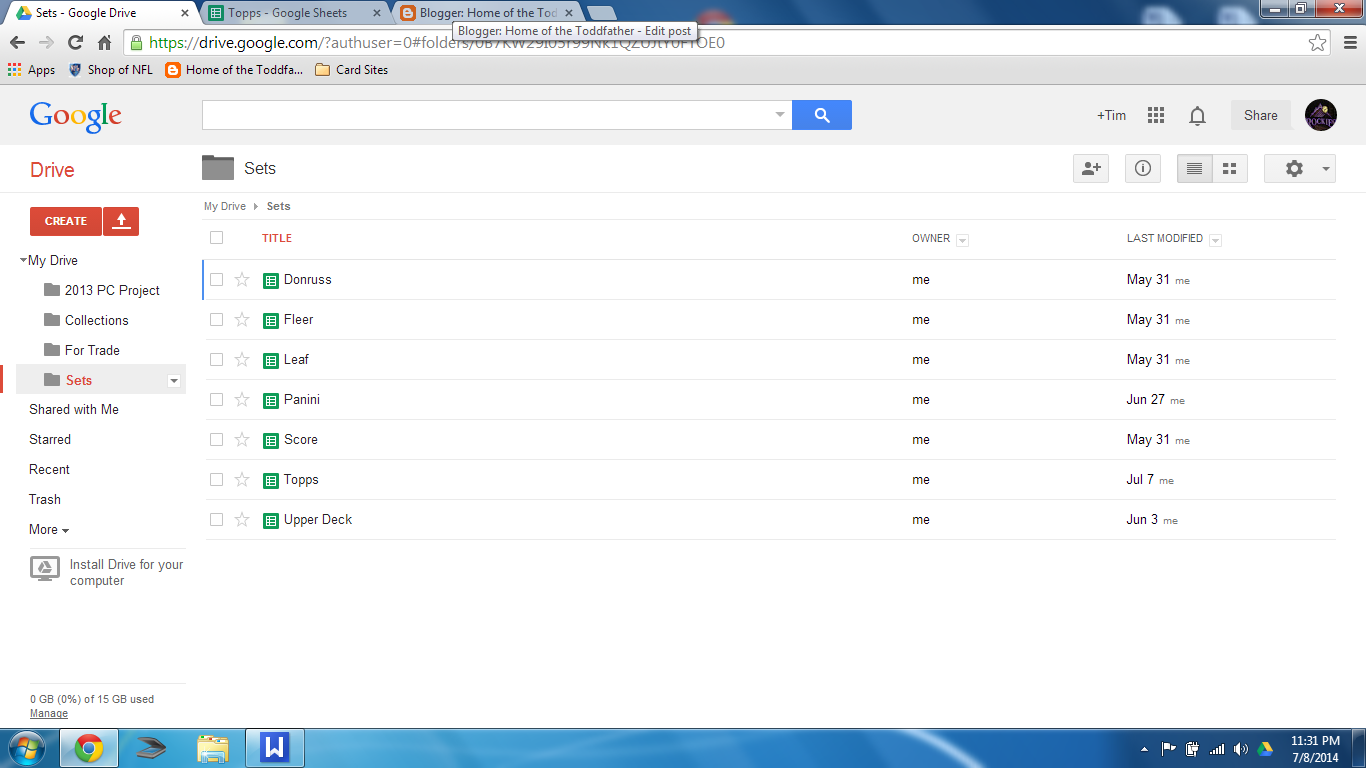Open the Last Modified sort dropdown
The height and width of the screenshot is (768, 1366).
pyautogui.click(x=1215, y=240)
